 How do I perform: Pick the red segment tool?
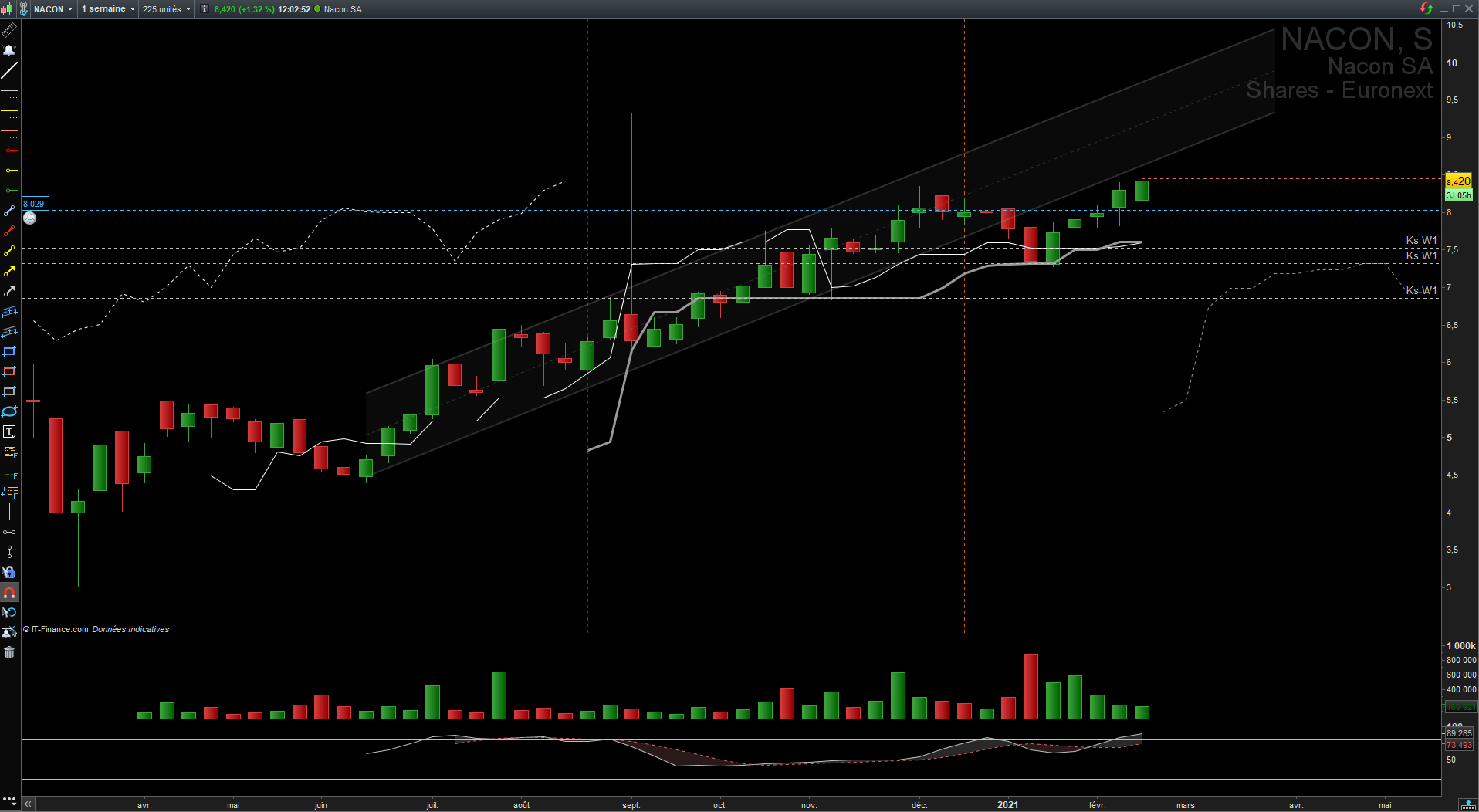(x=9, y=231)
